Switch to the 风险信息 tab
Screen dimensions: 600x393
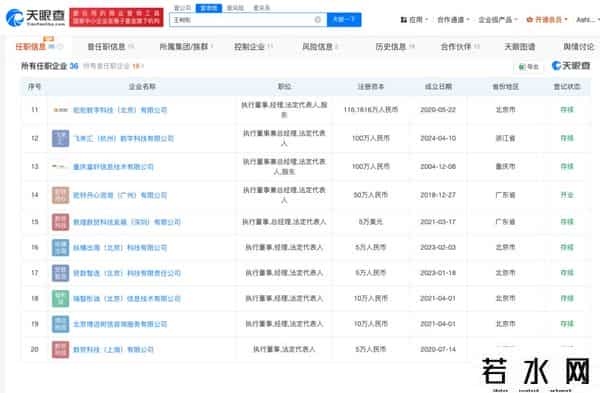321,47
